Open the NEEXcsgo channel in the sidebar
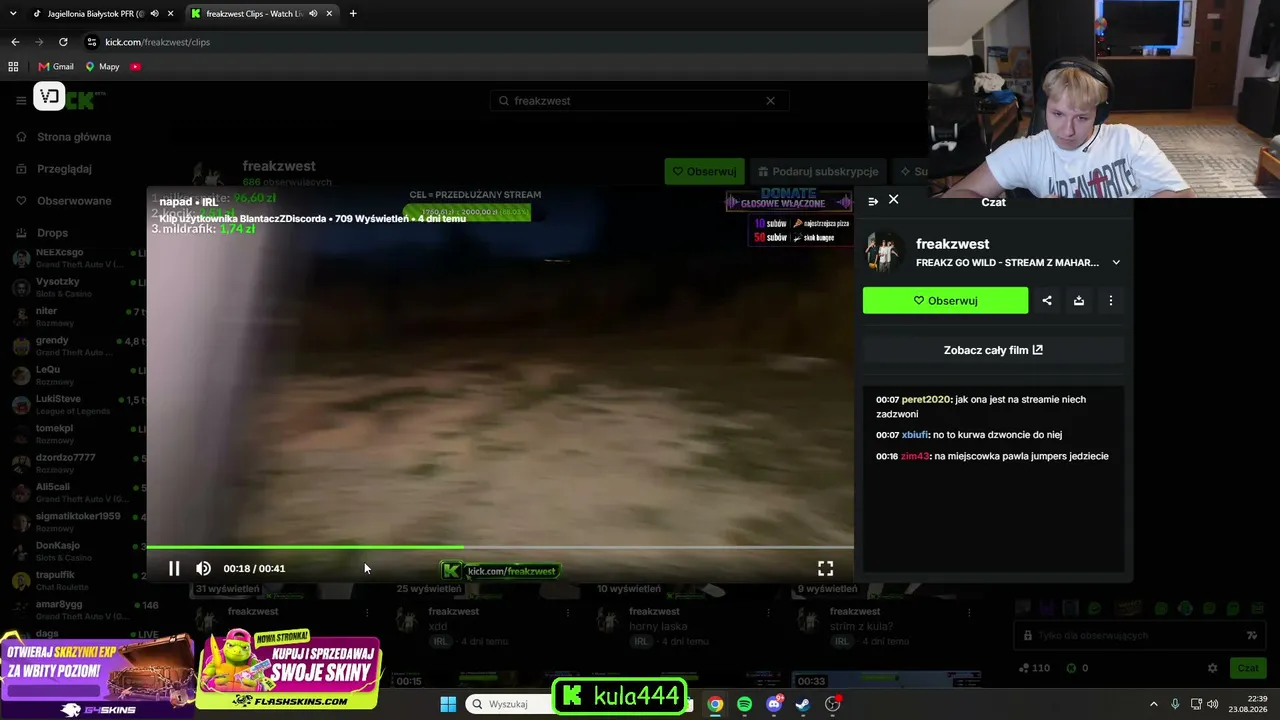 [75, 258]
